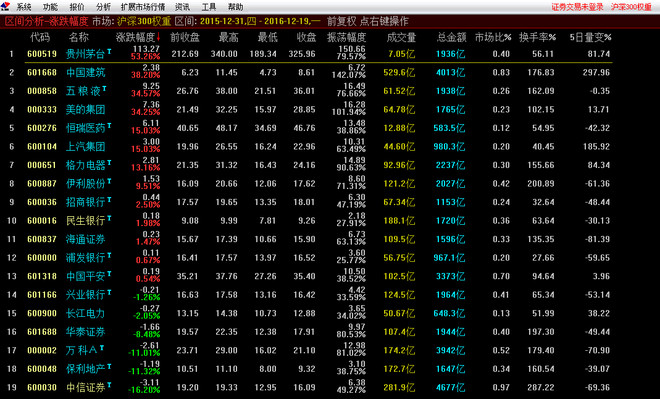The height and width of the screenshot is (399, 660).
Task: Click the date range 2015-12-31 to 2016-12-19
Action: [260, 21]
